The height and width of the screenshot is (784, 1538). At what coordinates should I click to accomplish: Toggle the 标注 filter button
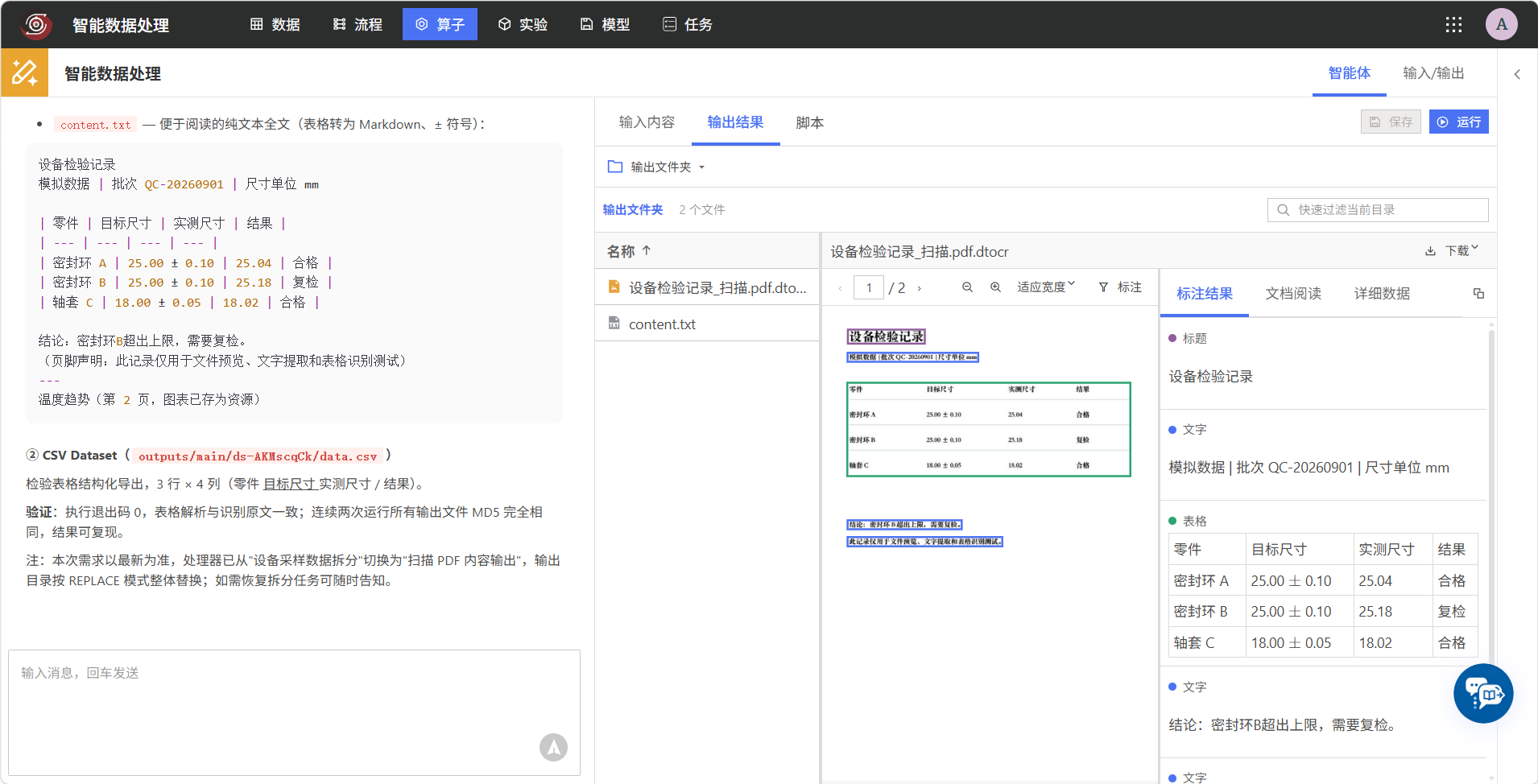click(1120, 287)
